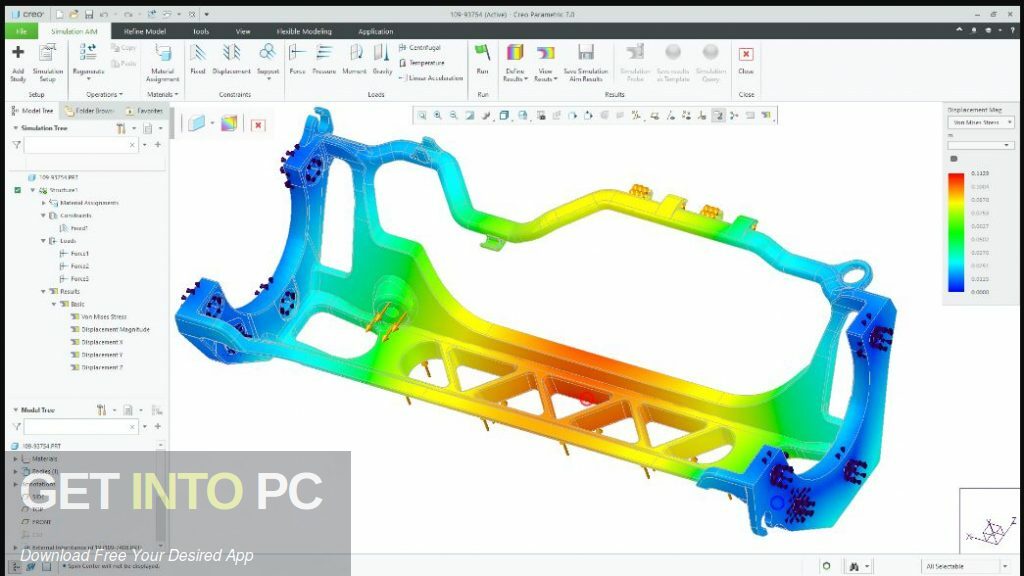Switch to Tools tab

[x=200, y=31]
